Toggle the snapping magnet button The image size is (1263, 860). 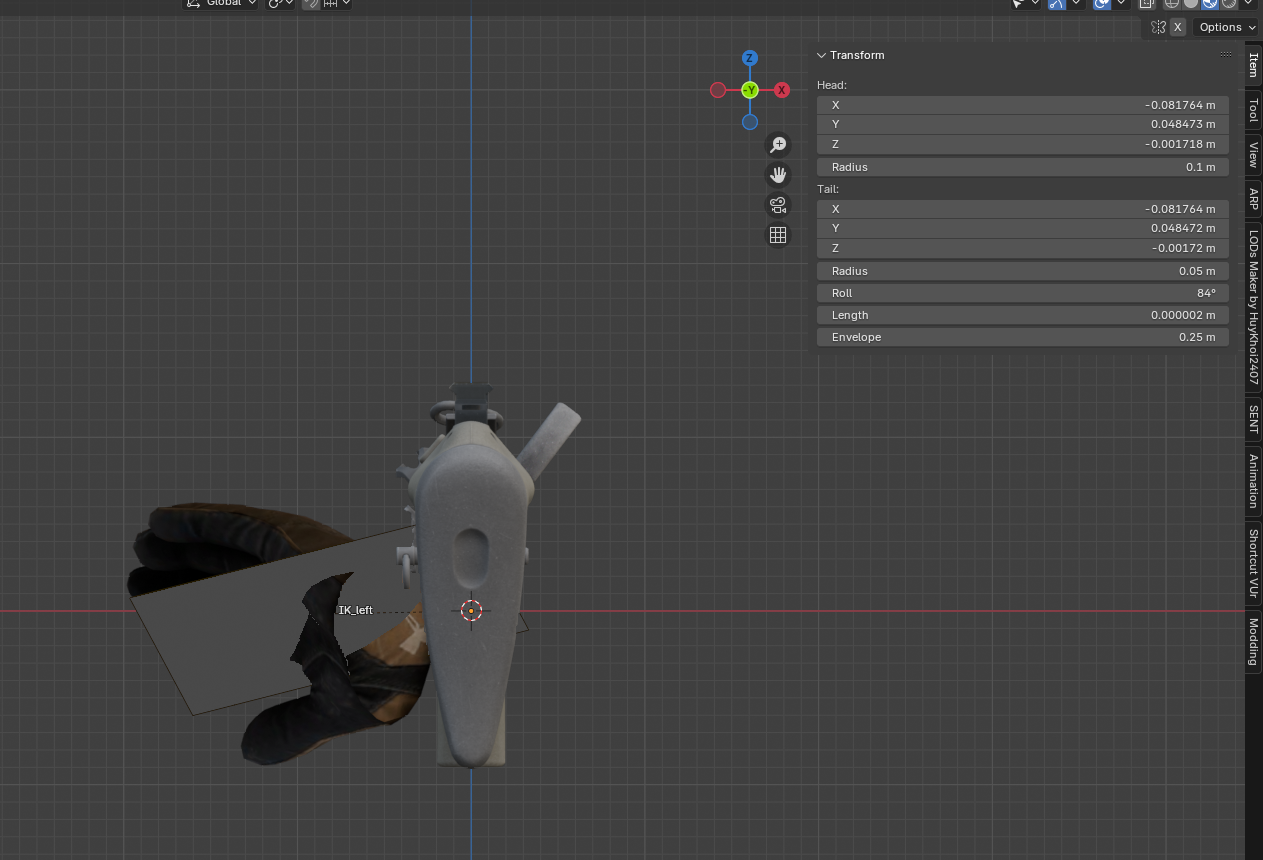tap(311, 3)
